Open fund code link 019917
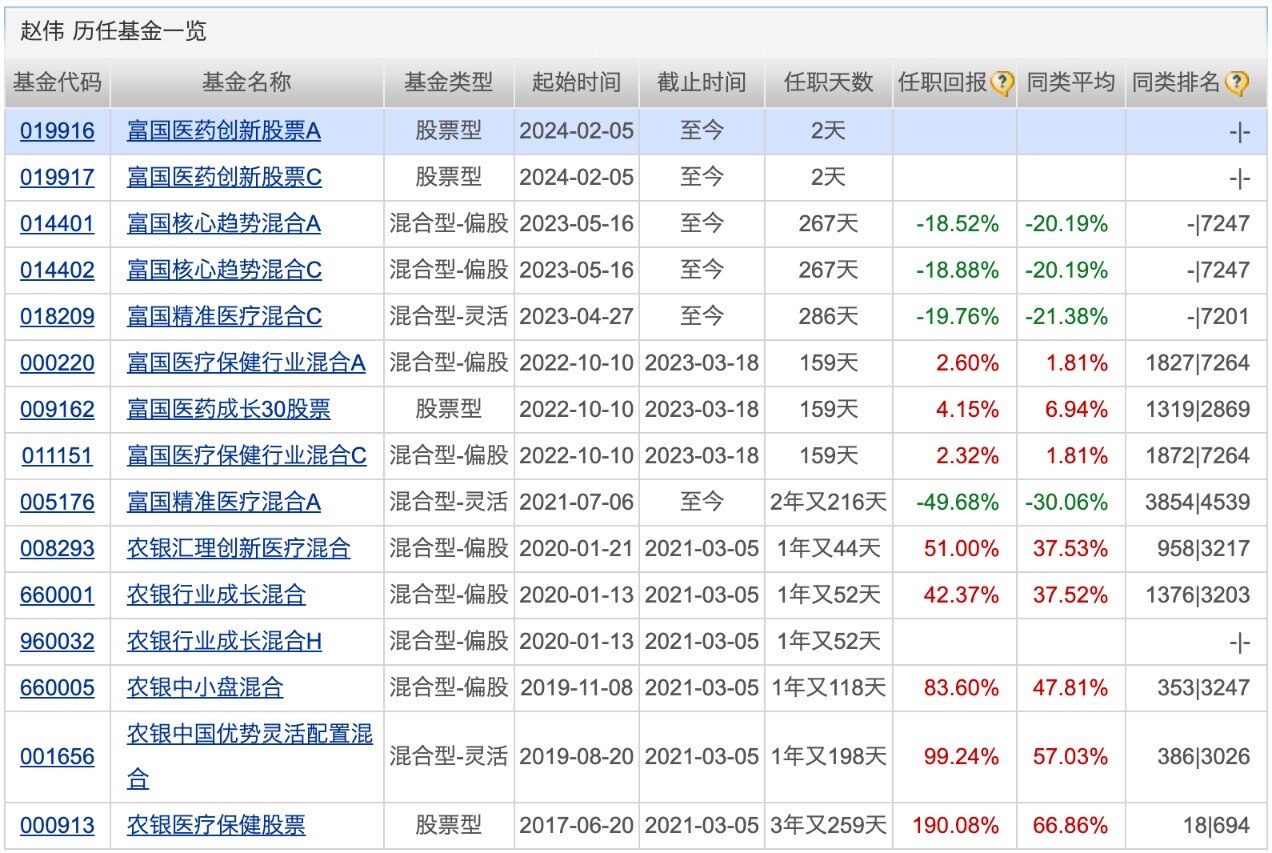 [57, 177]
